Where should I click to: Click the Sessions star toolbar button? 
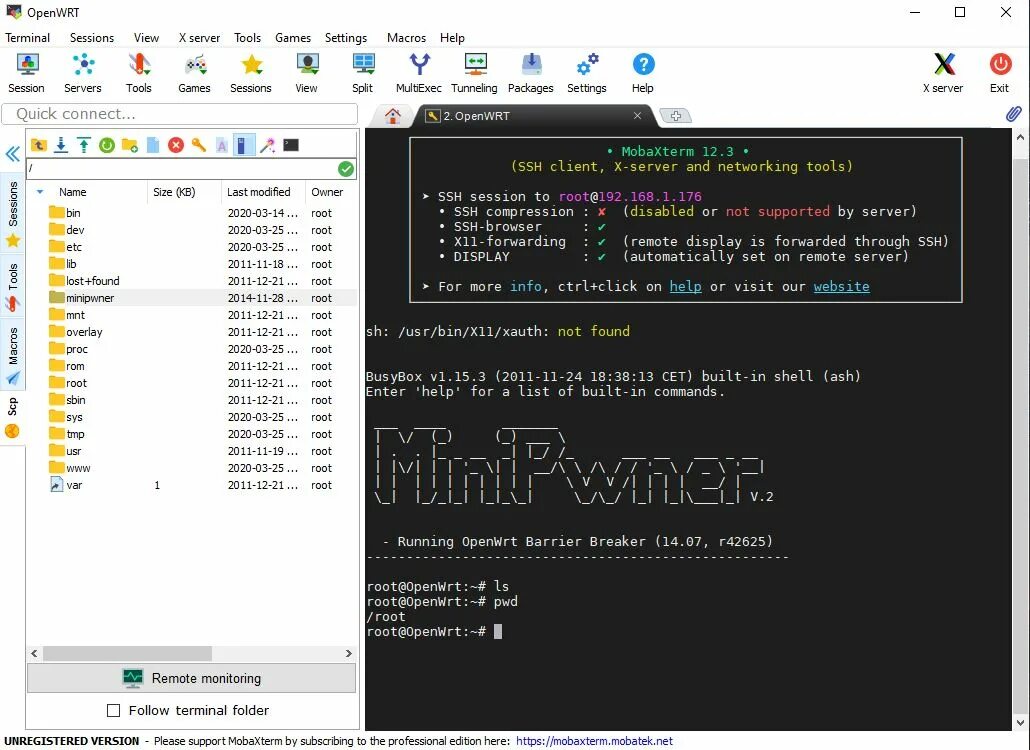[251, 74]
